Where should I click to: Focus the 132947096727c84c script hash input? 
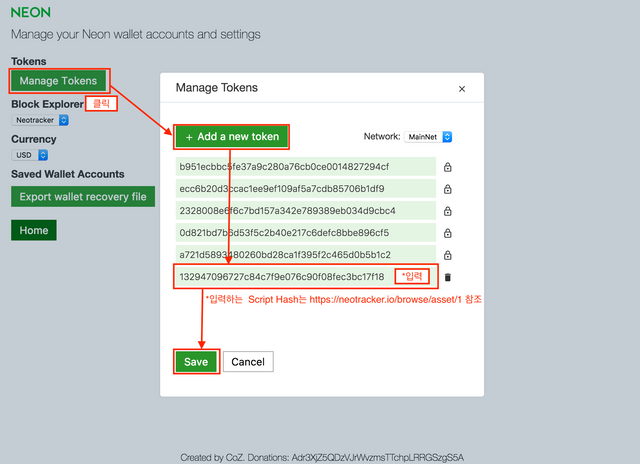(x=306, y=277)
